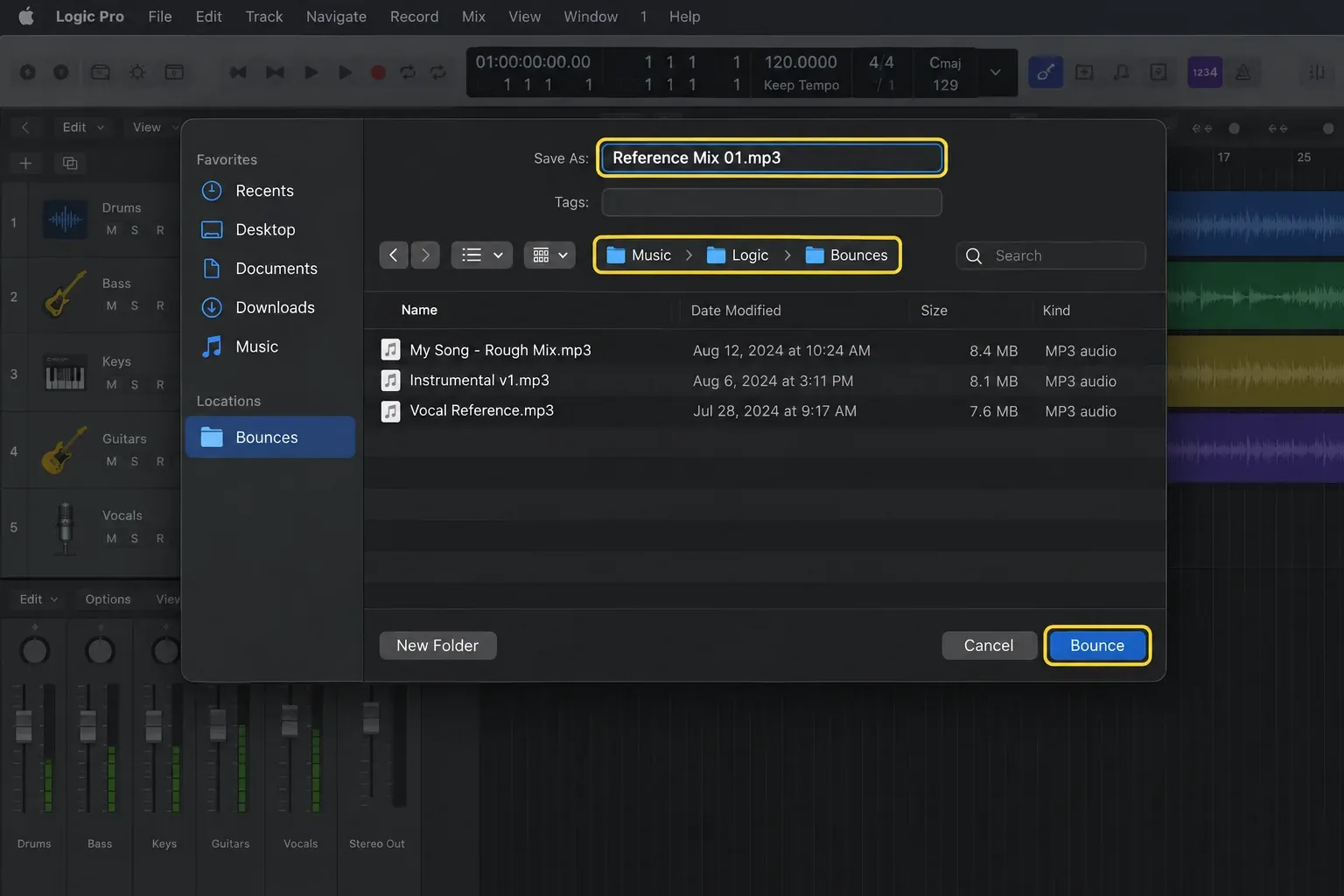This screenshot has height=896, width=1344.
Task: Click the New Folder button
Action: 437,646
